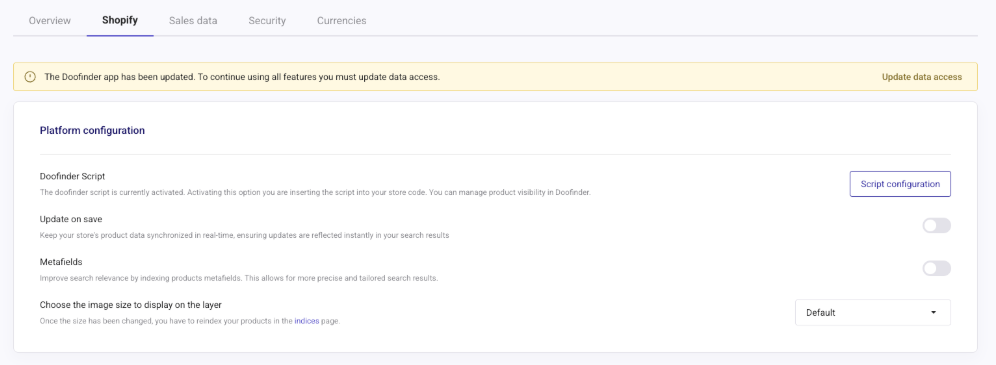This screenshot has width=996, height=365.
Task: Click the warning icon in yellow banner
Action: point(30,77)
